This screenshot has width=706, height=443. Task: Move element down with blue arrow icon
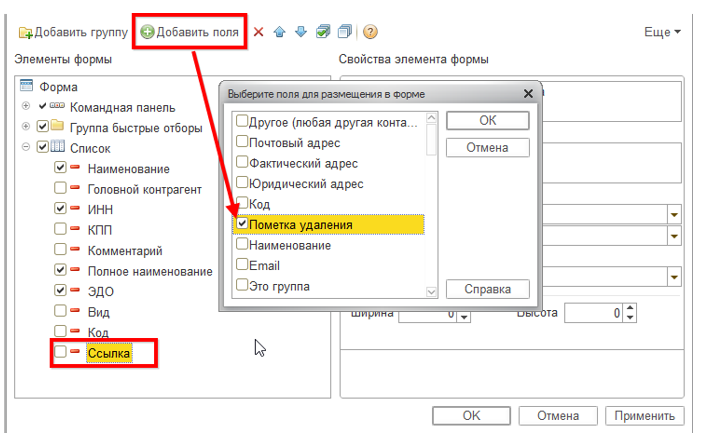[x=301, y=32]
